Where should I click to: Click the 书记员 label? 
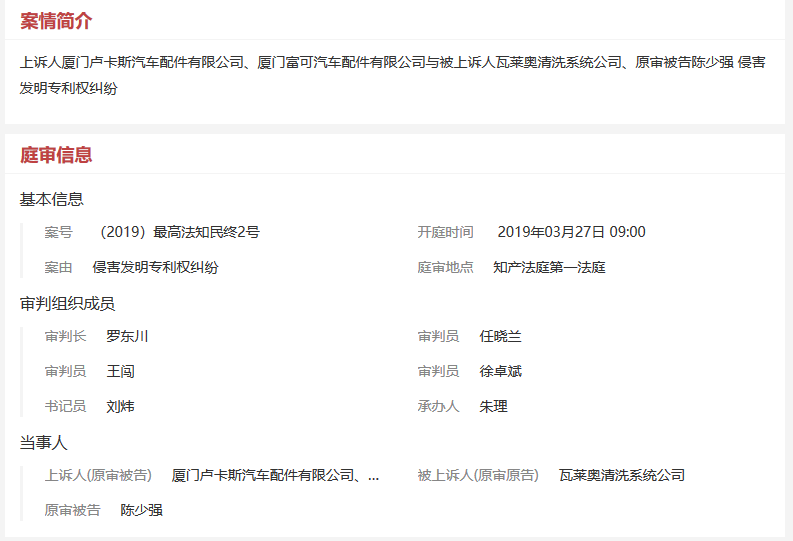point(65,406)
